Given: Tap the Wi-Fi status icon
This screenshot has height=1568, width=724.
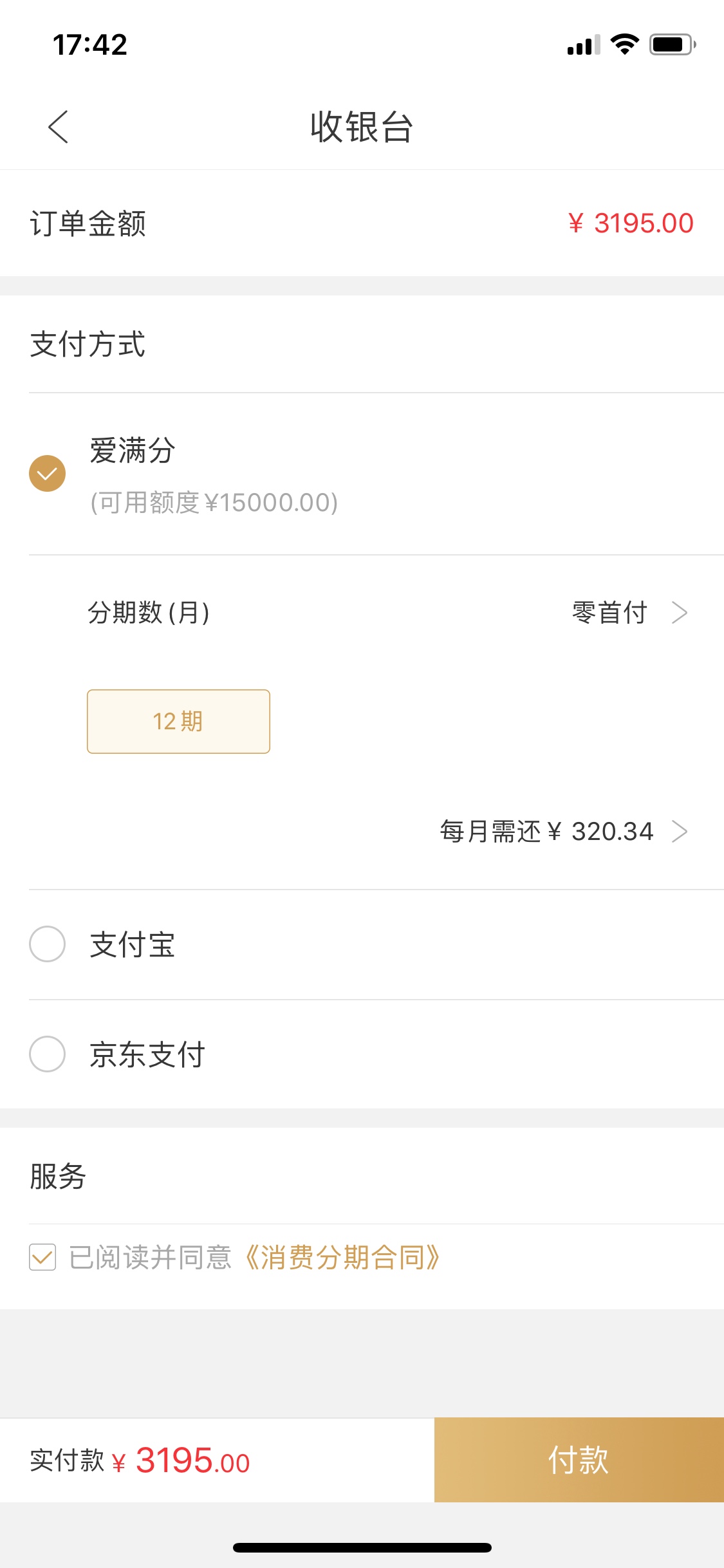Looking at the screenshot, I should tap(624, 44).
